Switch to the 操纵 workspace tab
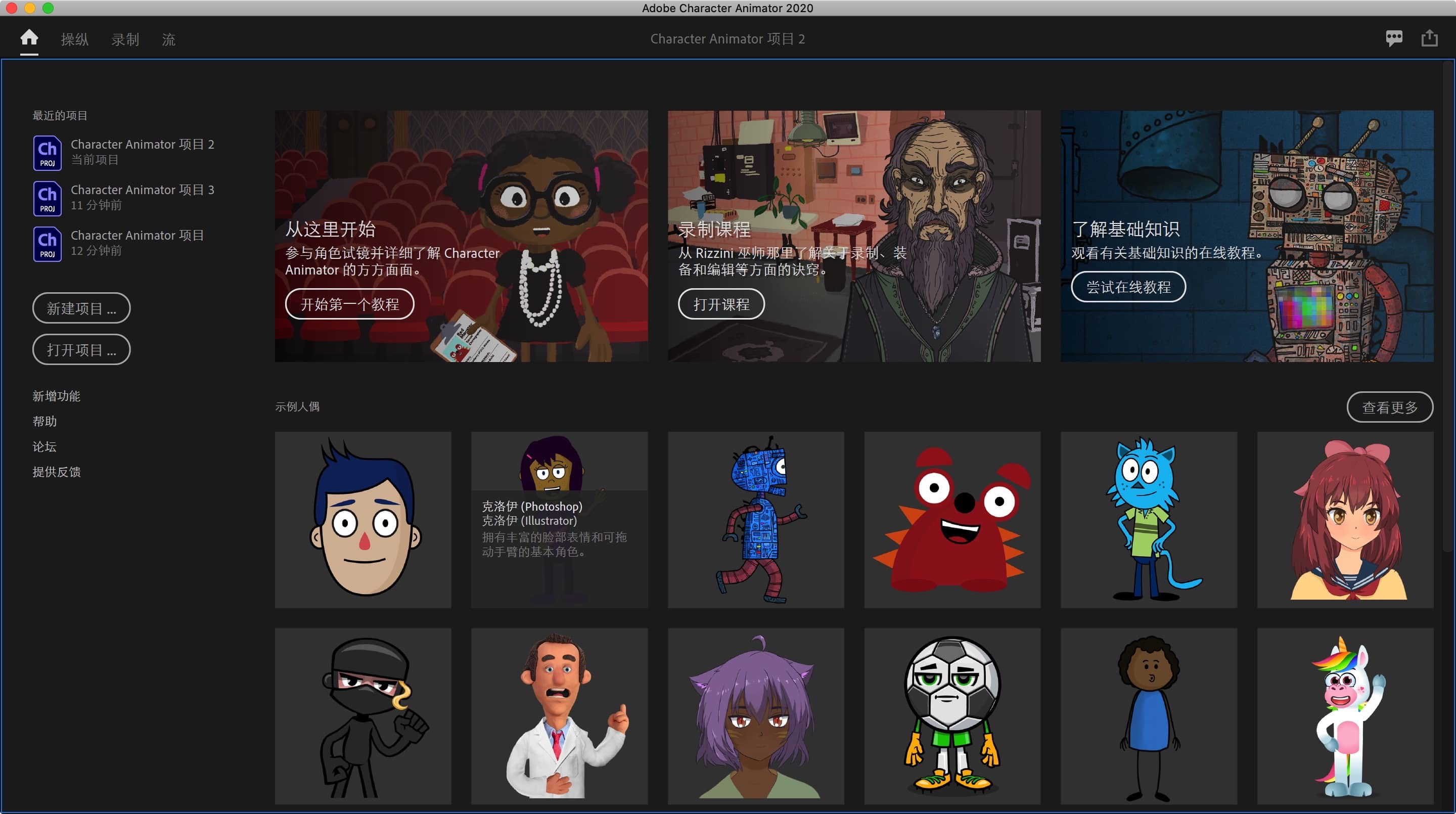The width and height of the screenshot is (1456, 814). pos(75,39)
